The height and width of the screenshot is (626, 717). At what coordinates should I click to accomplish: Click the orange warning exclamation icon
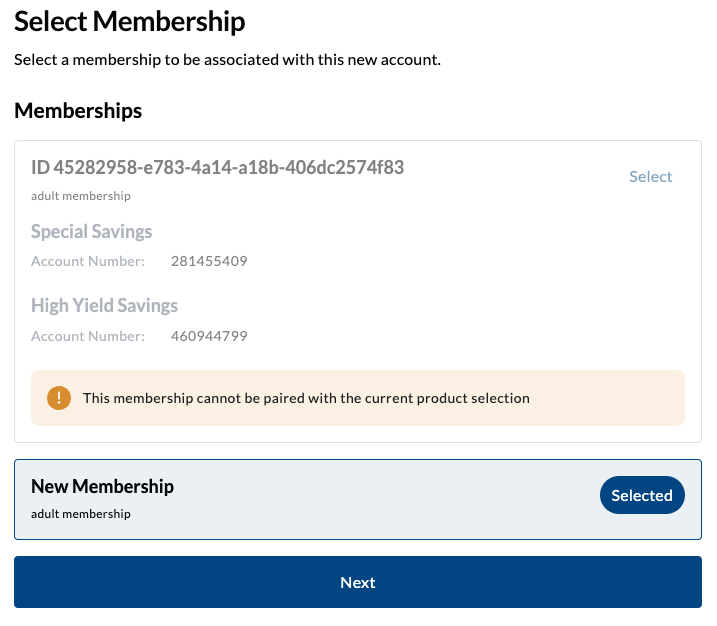[x=59, y=398]
